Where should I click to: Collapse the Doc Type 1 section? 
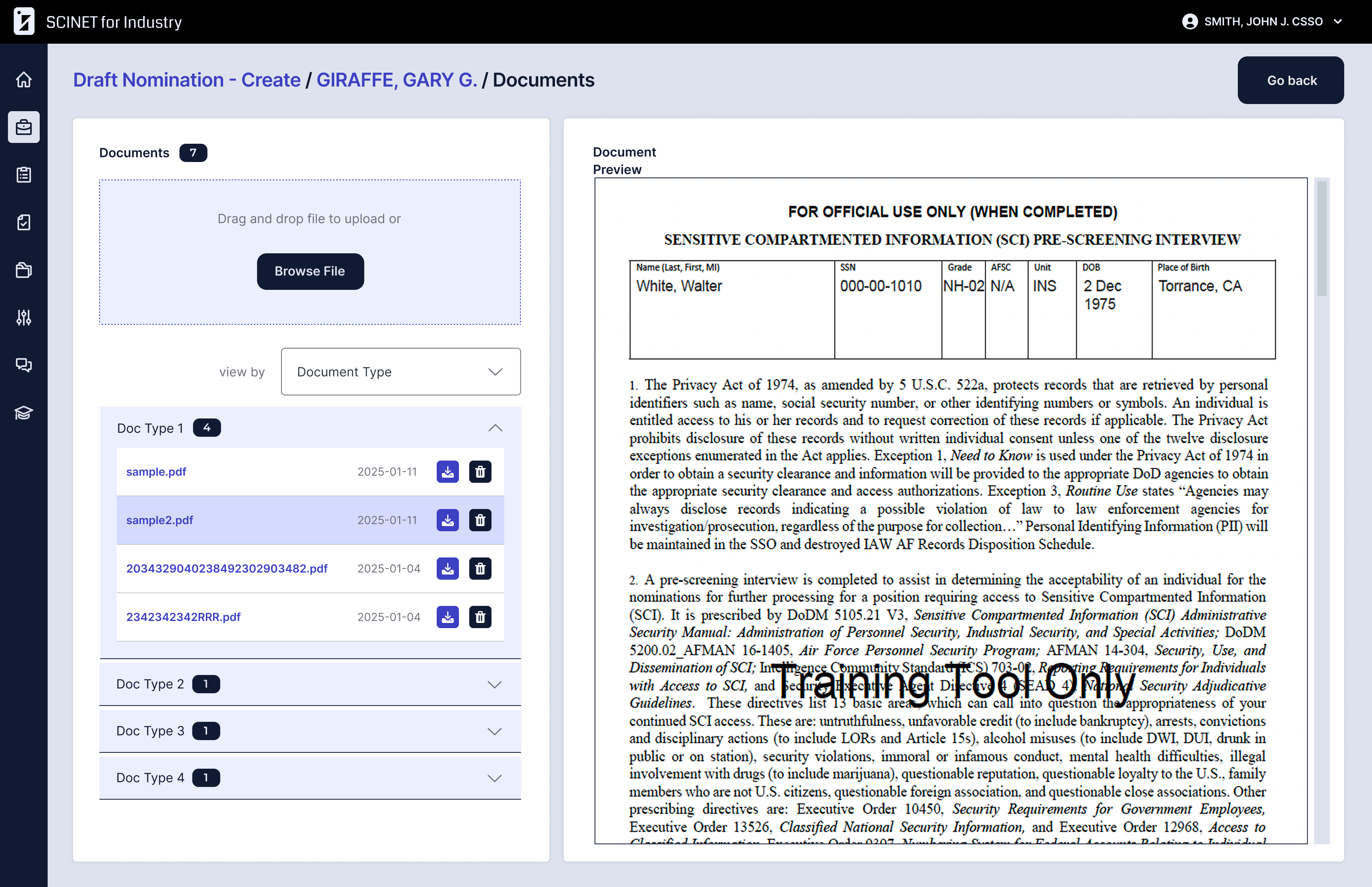tap(495, 428)
